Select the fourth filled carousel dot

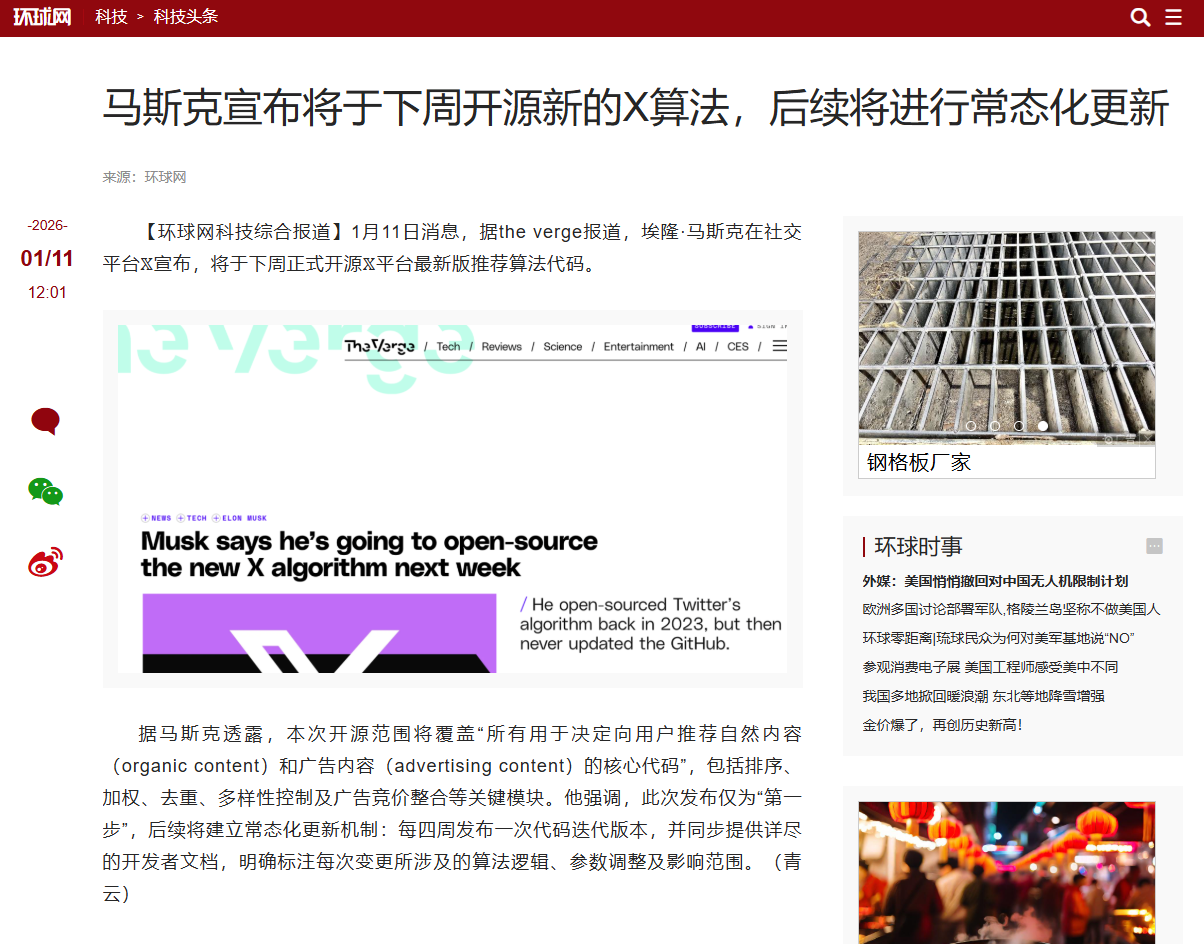1043,426
